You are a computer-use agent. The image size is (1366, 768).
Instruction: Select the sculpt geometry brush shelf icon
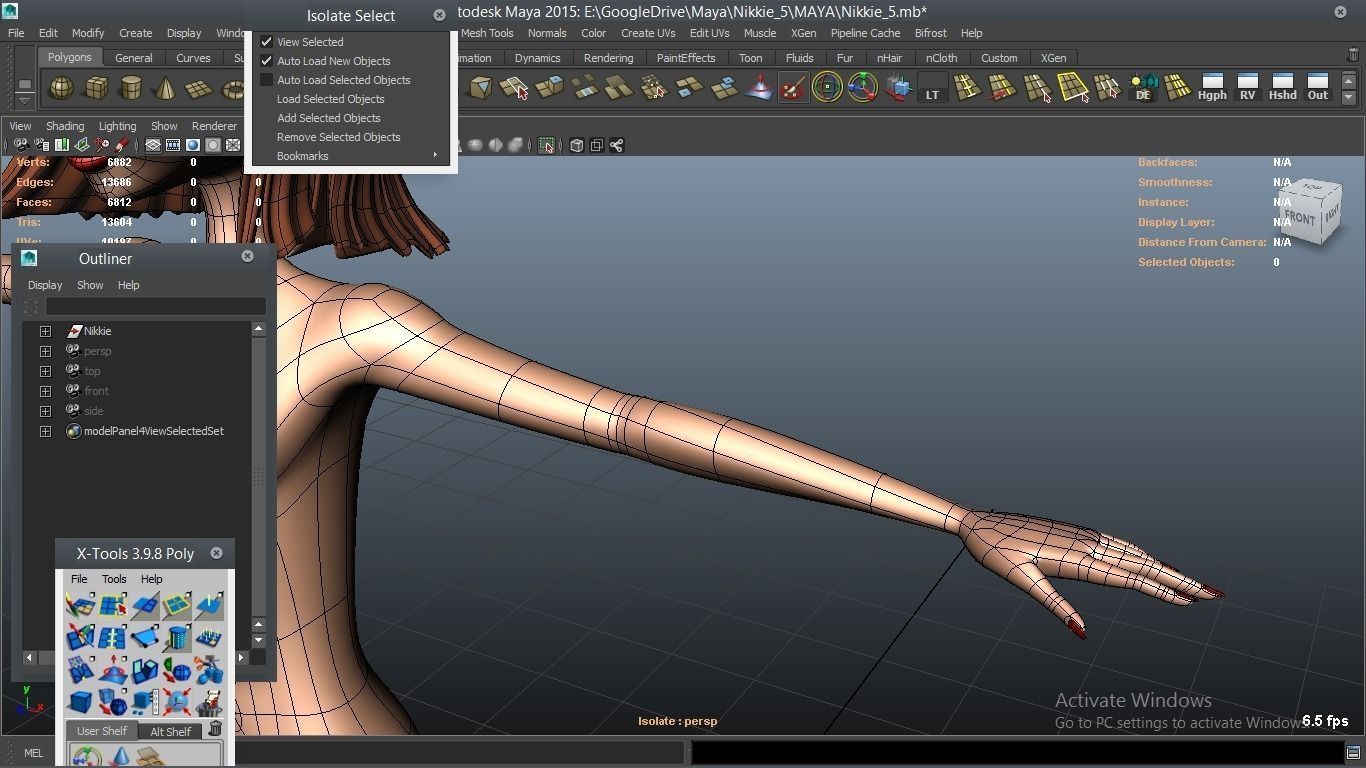[x=793, y=88]
